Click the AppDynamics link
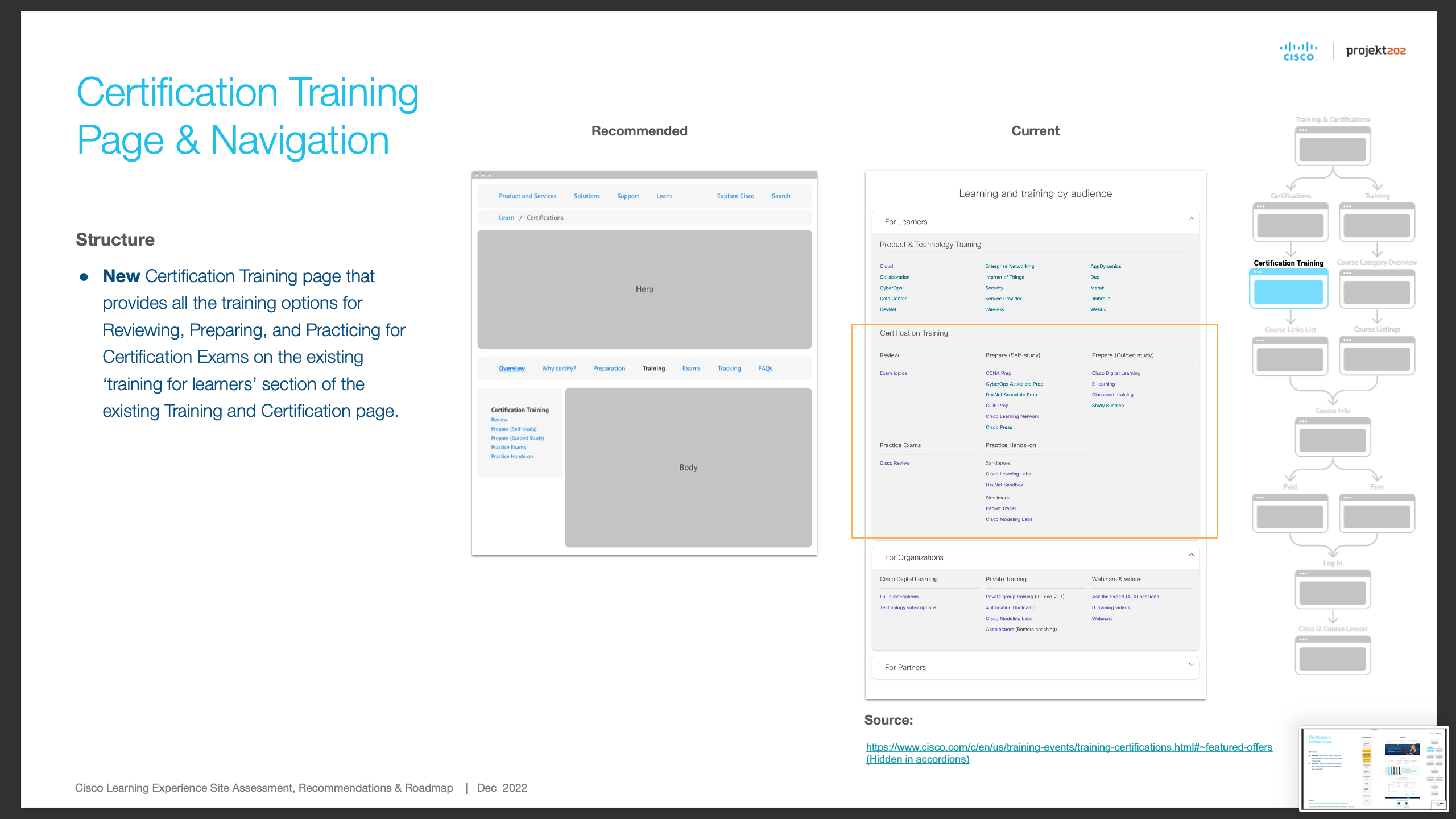1456x819 pixels. [x=1106, y=266]
